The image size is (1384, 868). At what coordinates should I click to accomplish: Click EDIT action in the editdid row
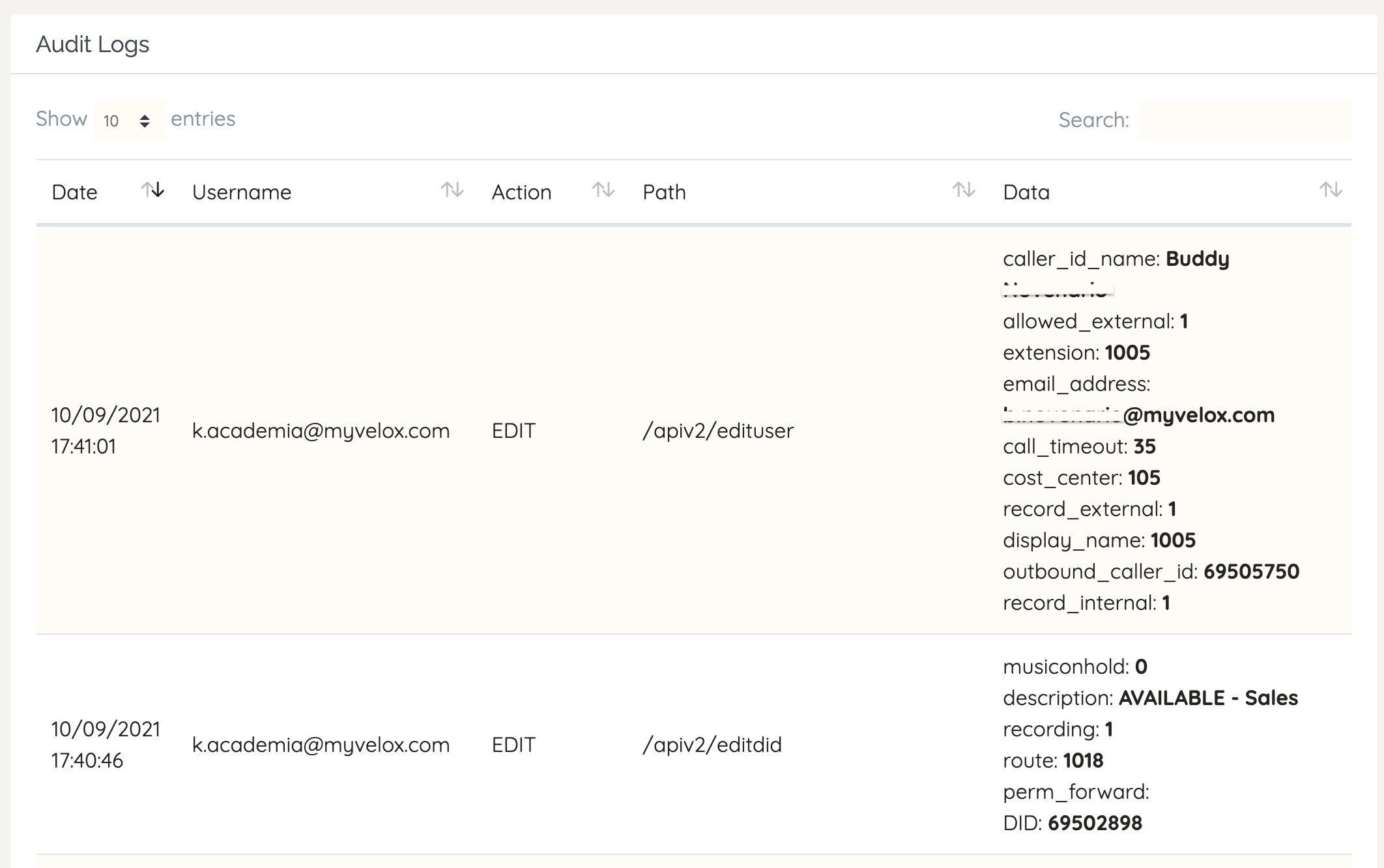click(x=513, y=745)
